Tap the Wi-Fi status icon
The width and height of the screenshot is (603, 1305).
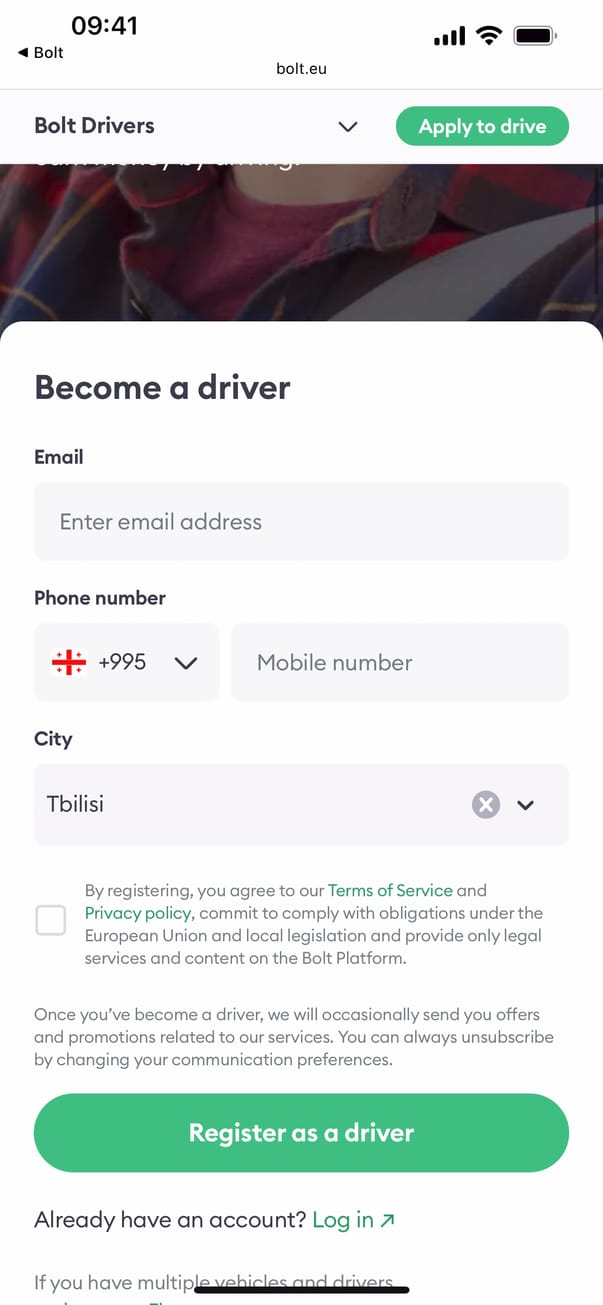pos(489,36)
